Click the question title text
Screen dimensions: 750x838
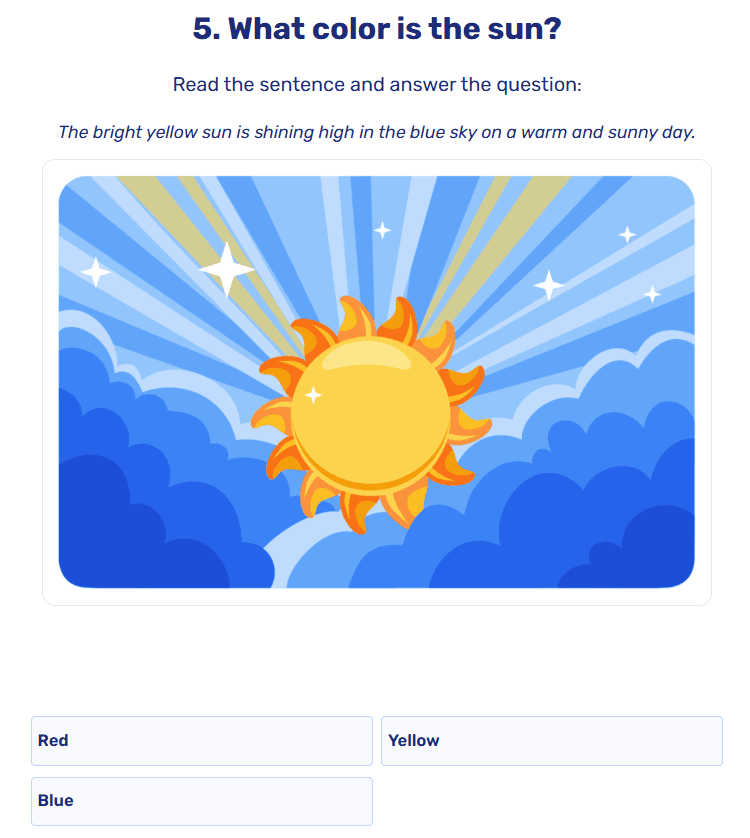click(x=375, y=29)
